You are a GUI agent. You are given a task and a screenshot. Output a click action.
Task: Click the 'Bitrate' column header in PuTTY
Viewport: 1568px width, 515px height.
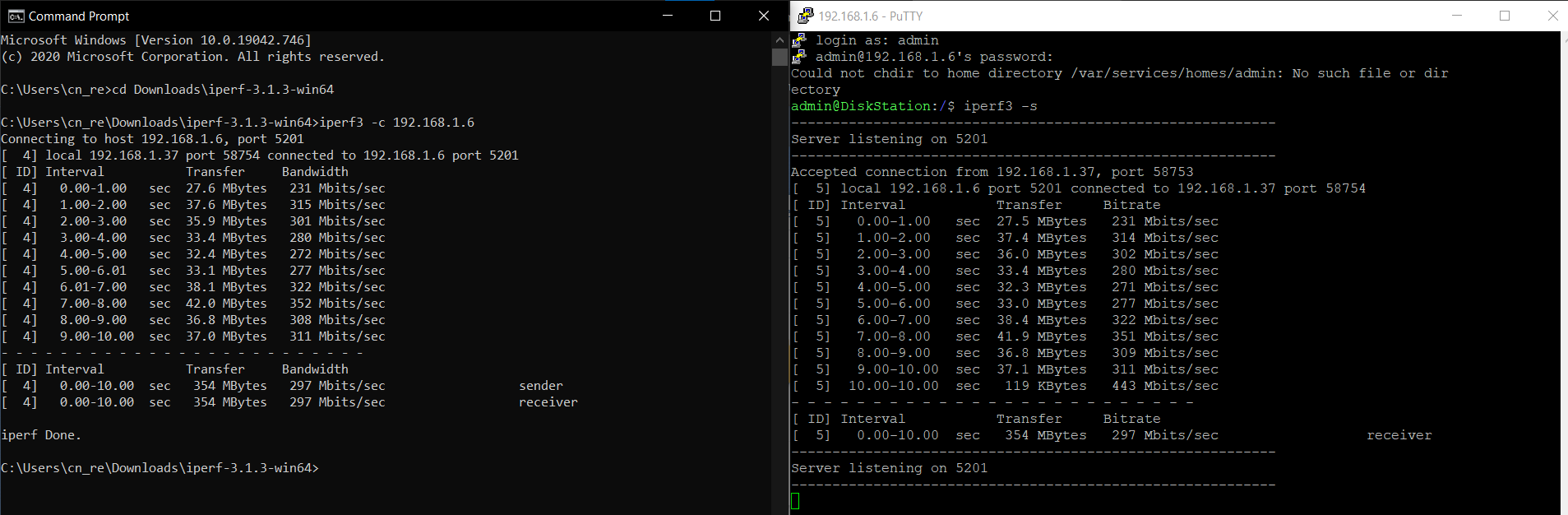[x=1132, y=205]
